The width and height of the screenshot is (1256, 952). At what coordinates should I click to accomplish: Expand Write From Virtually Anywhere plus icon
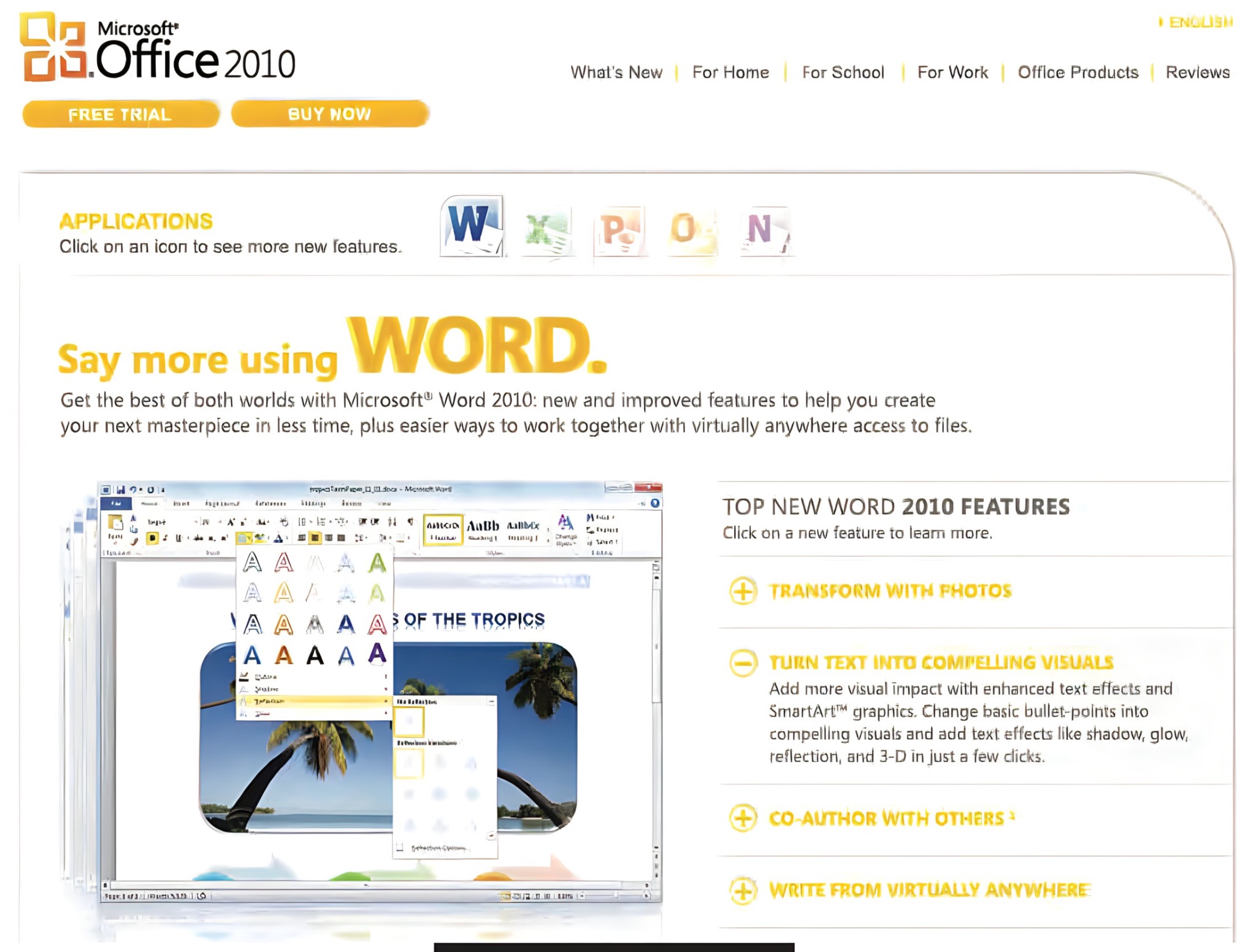coord(743,890)
